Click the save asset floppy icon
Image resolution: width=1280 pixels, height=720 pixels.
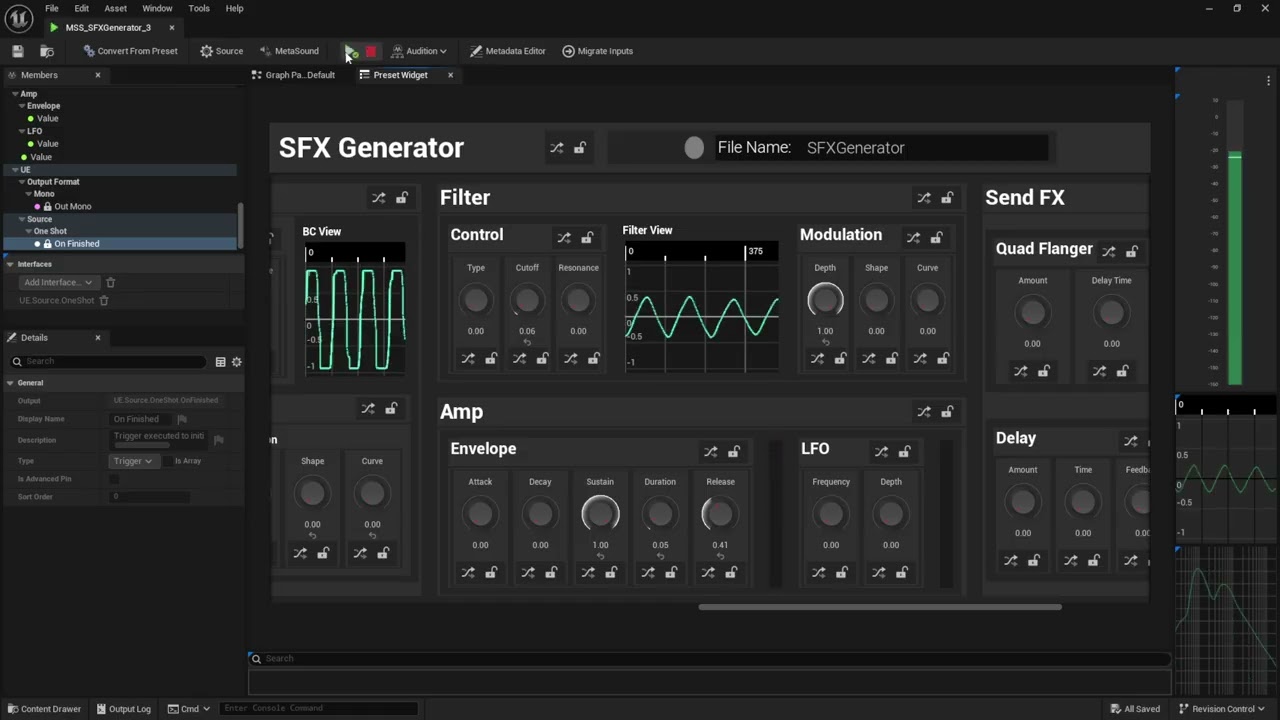pyautogui.click(x=18, y=51)
